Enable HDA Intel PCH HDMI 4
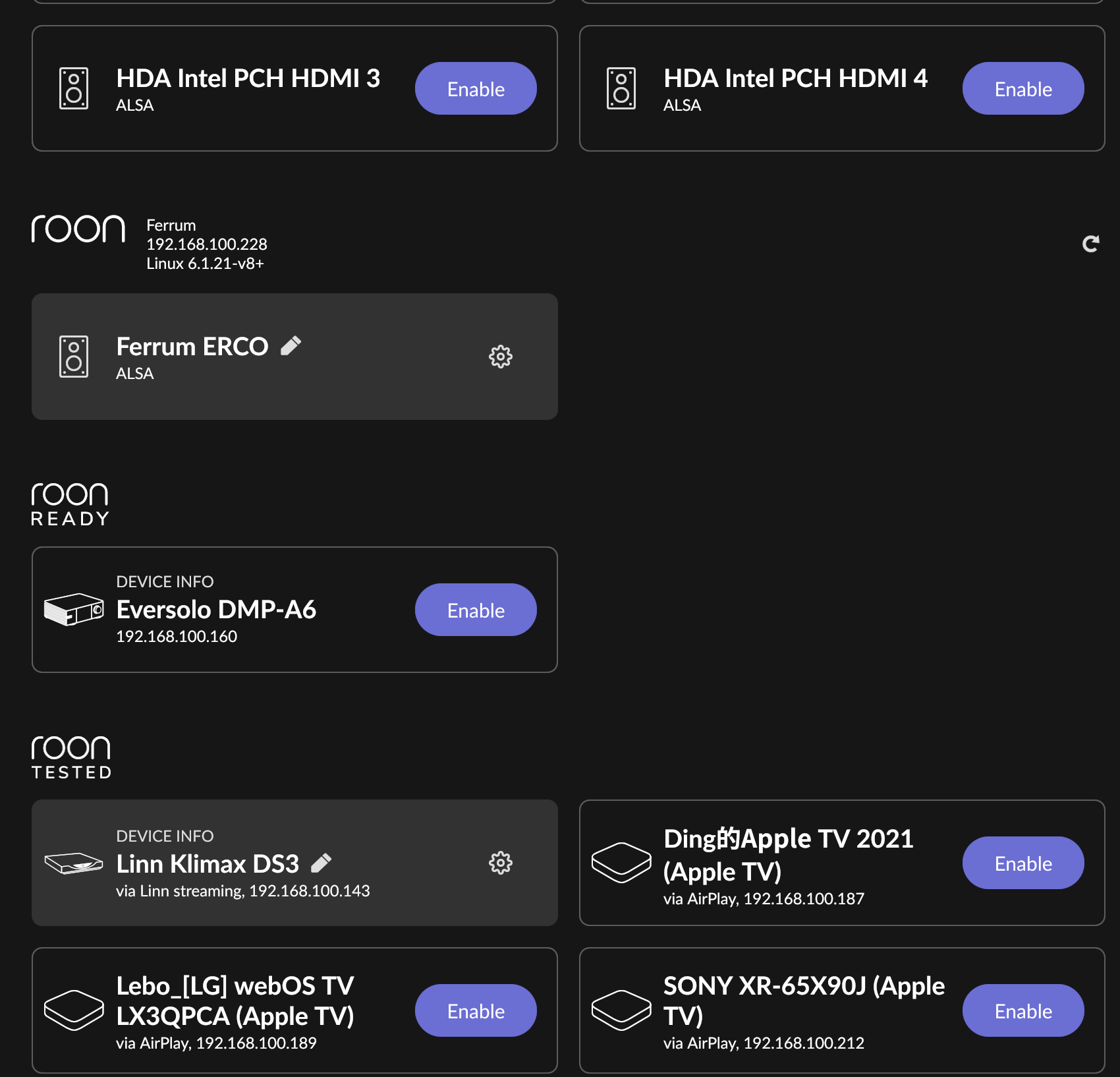Viewport: 1120px width, 1077px height. tap(1023, 88)
